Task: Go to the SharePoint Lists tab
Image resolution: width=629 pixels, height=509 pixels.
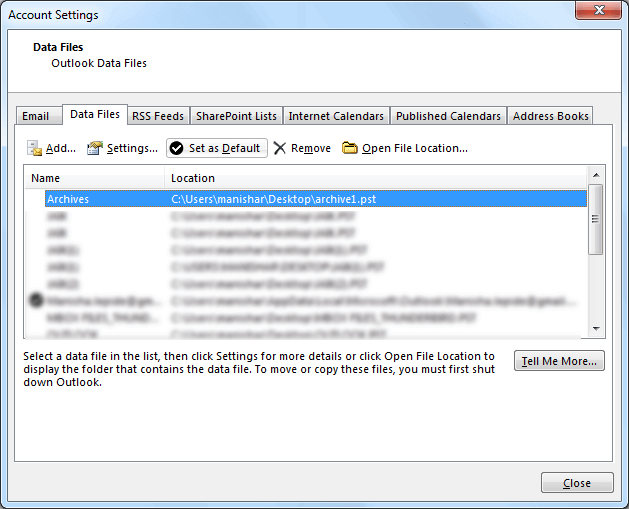Action: point(236,116)
